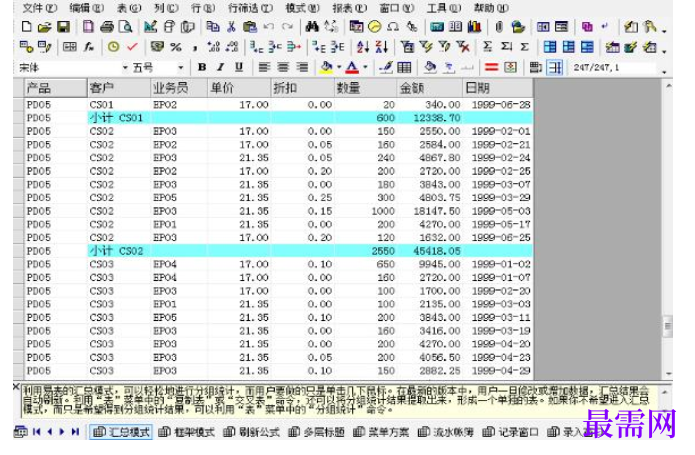This screenshot has width=695, height=455.
Task: Click the 框架模式 button
Action: point(186,432)
